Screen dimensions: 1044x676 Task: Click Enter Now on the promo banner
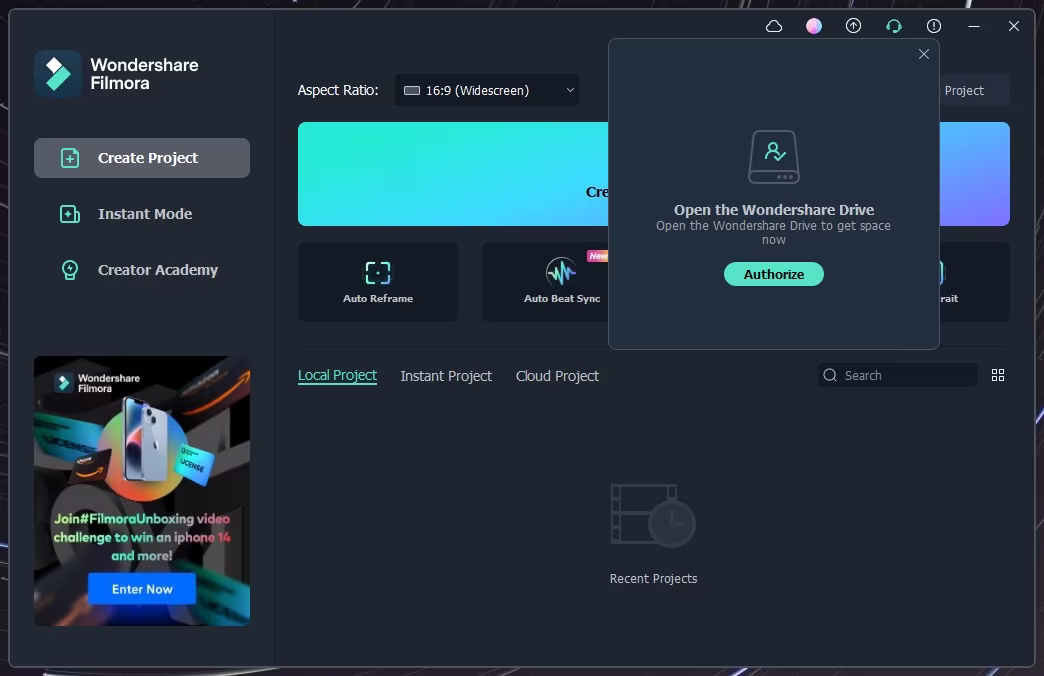[142, 589]
